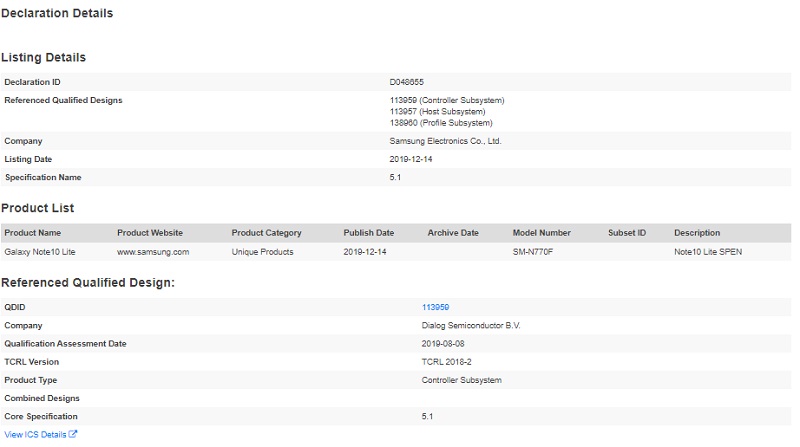Click the Core Specification label
800x447 pixels.
(x=41, y=416)
